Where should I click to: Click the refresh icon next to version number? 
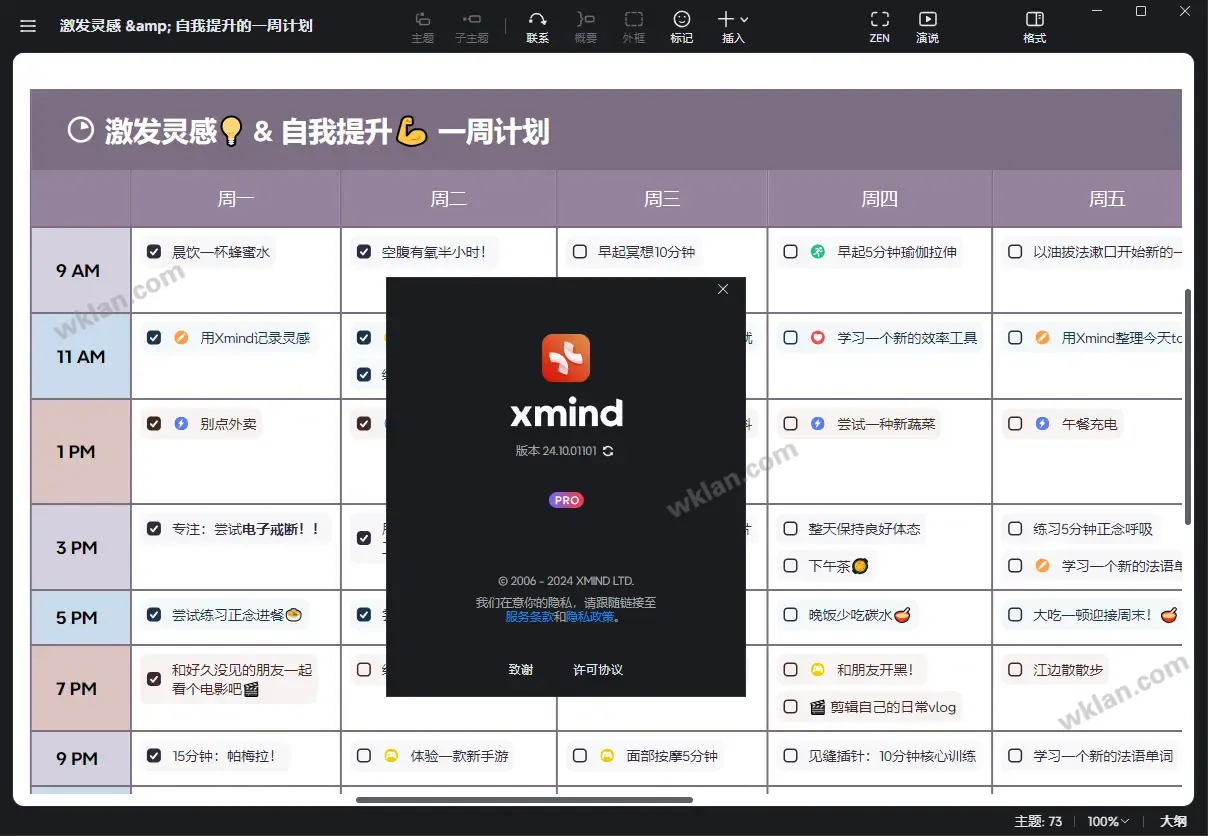(x=608, y=451)
